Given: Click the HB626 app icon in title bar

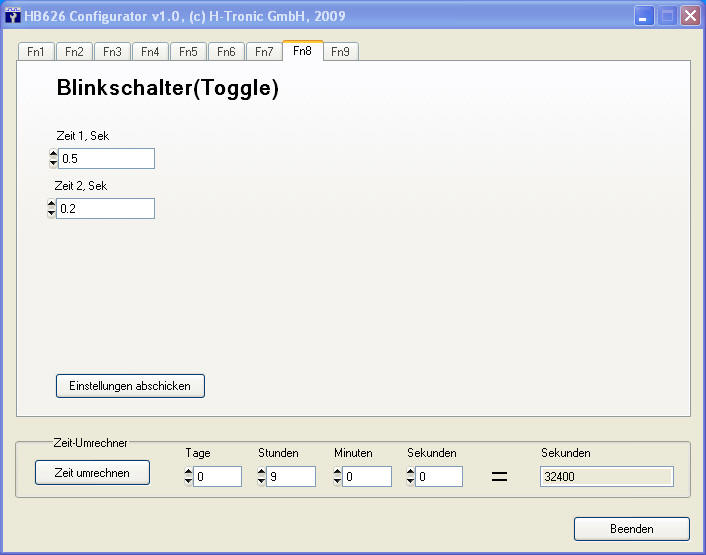Looking at the screenshot, I should 13,16.
